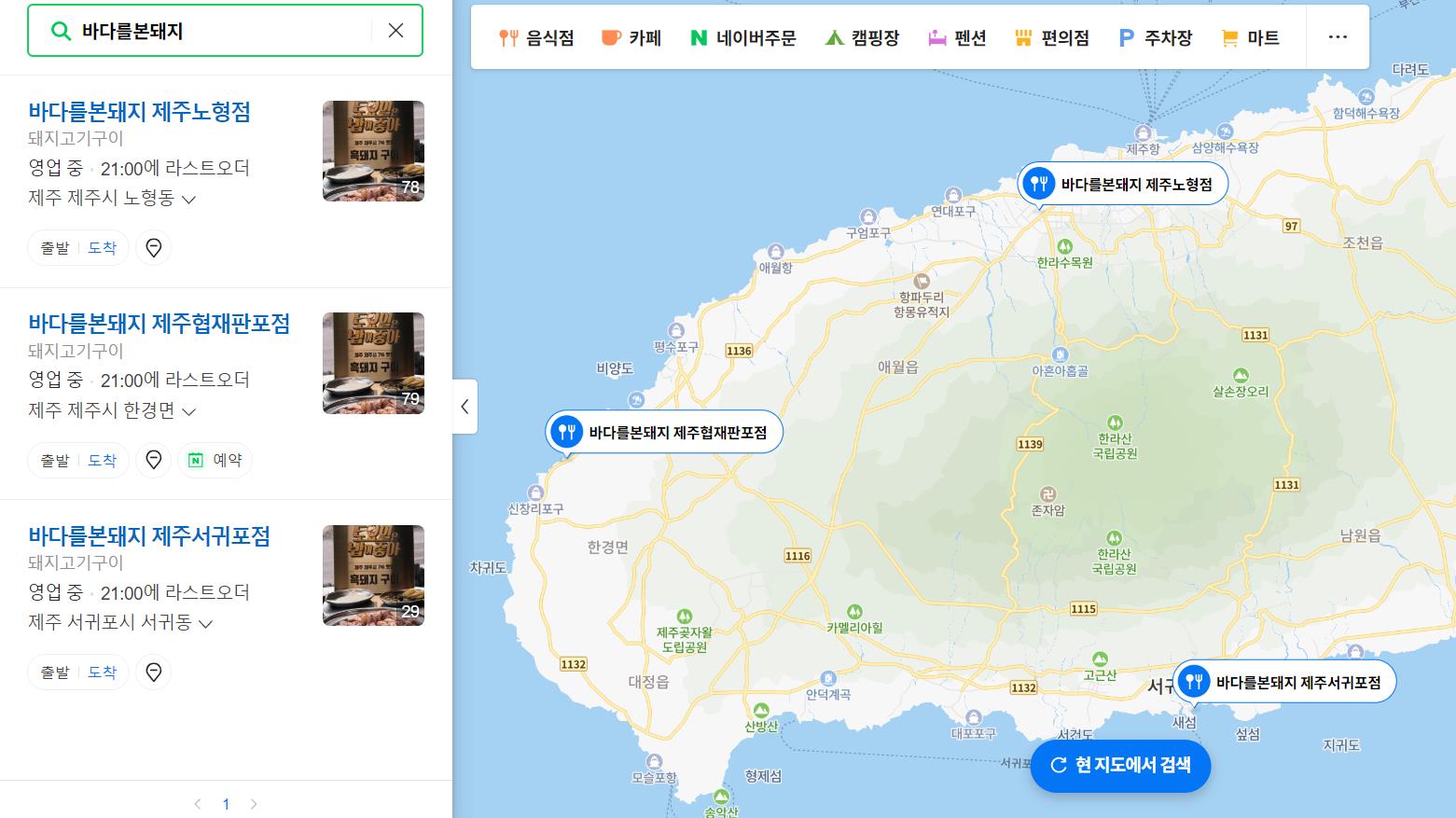Screen dimensions: 1456x818
Task: Click the green search magnifier icon
Action: coord(61,31)
